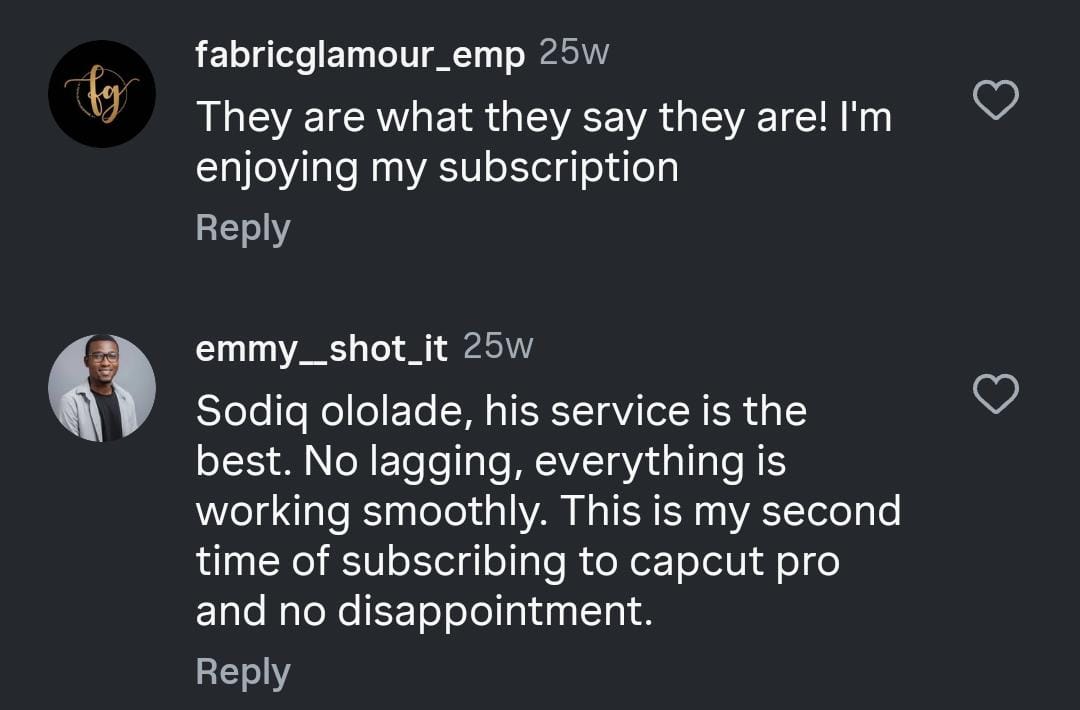
Task: Open fabricglamour_emp's username link
Action: coord(360,57)
